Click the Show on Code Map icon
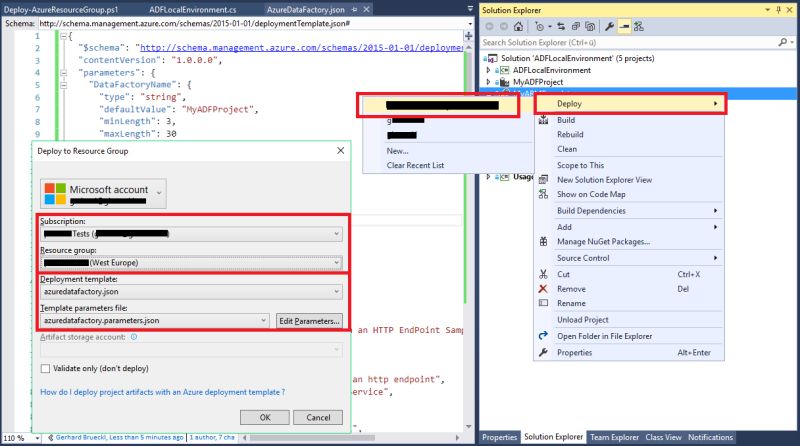The height and width of the screenshot is (446, 800). 543,194
